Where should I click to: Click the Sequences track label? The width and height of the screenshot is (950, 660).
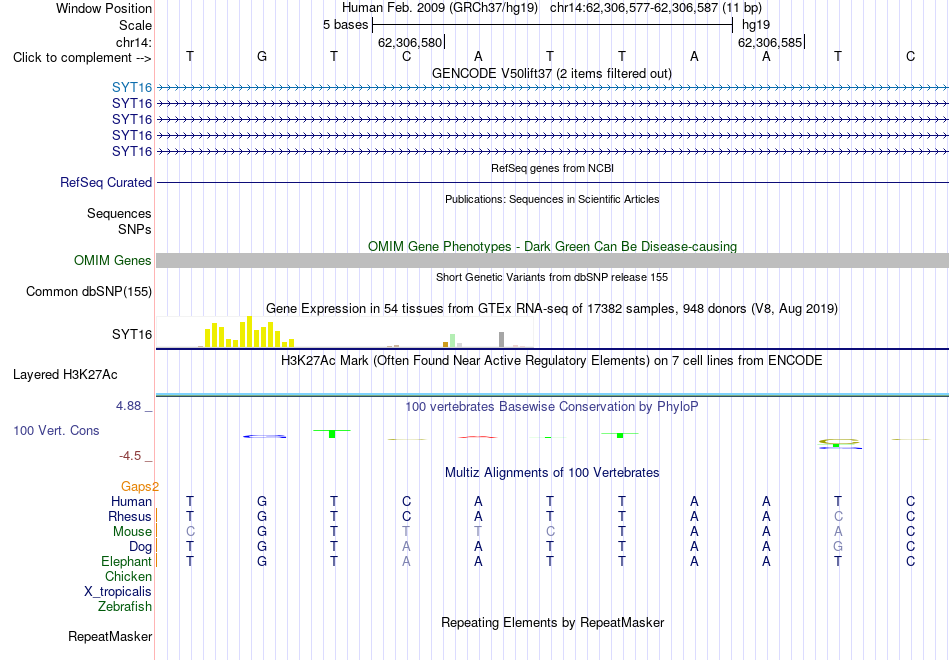119,213
